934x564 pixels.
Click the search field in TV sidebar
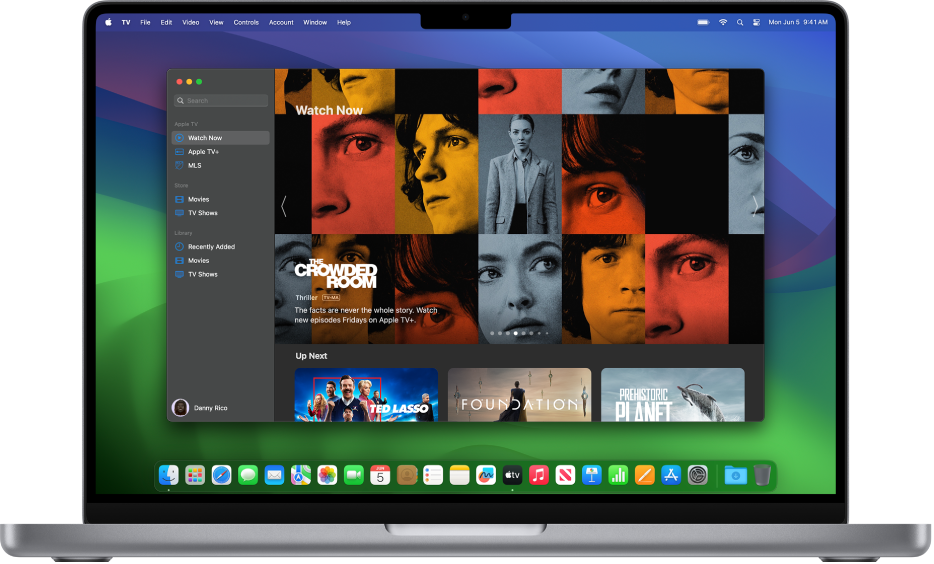coord(221,101)
